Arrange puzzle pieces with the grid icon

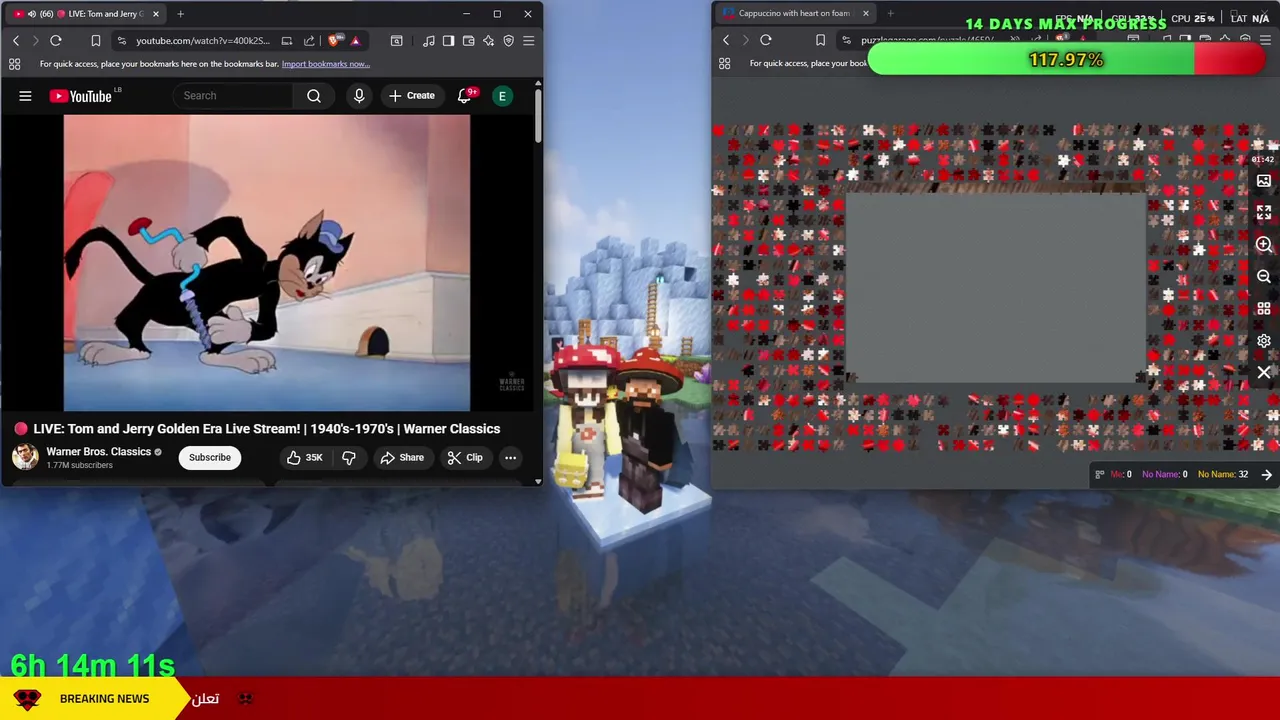tap(1264, 309)
